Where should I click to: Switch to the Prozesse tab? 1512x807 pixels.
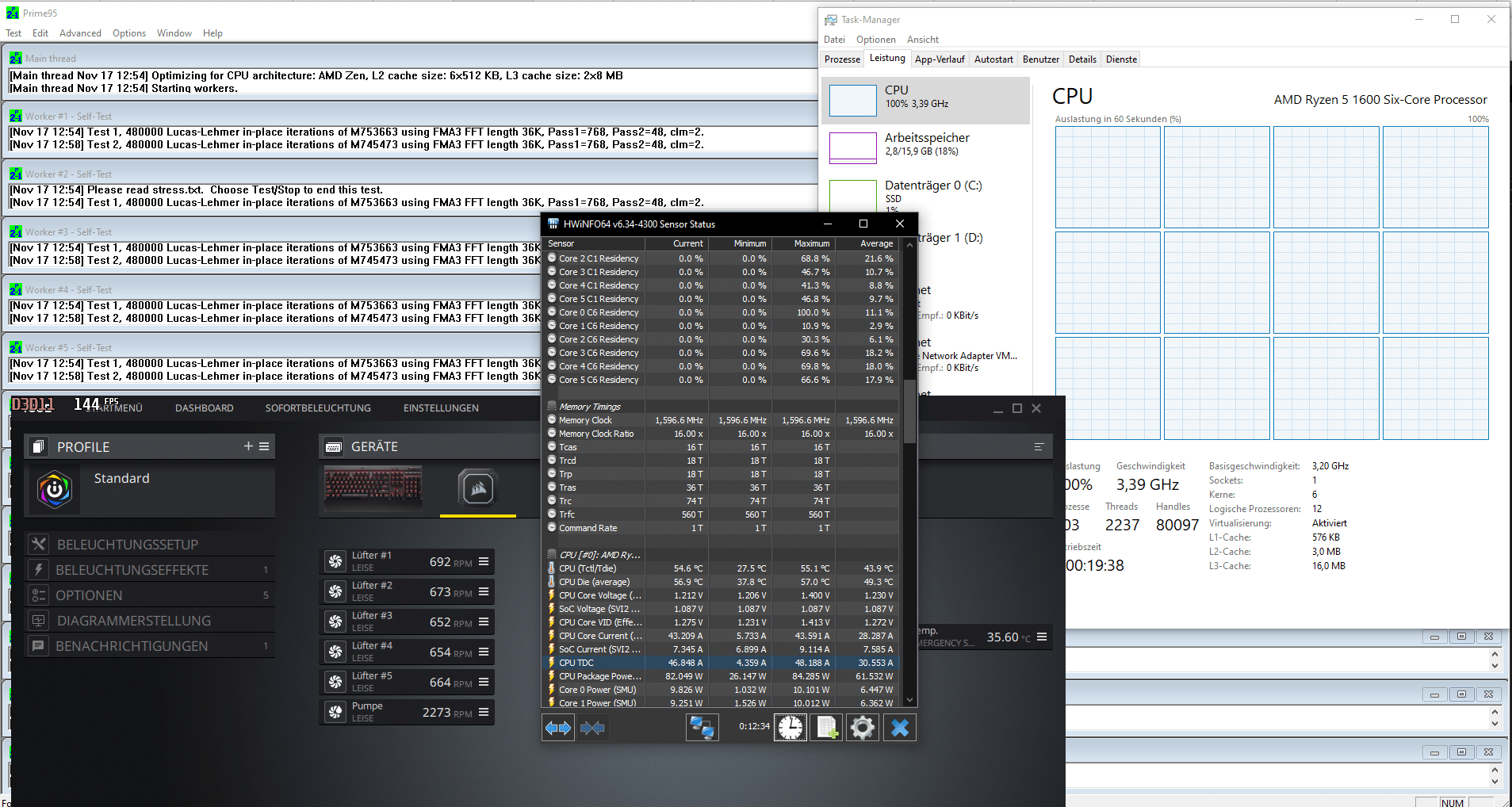(x=842, y=59)
